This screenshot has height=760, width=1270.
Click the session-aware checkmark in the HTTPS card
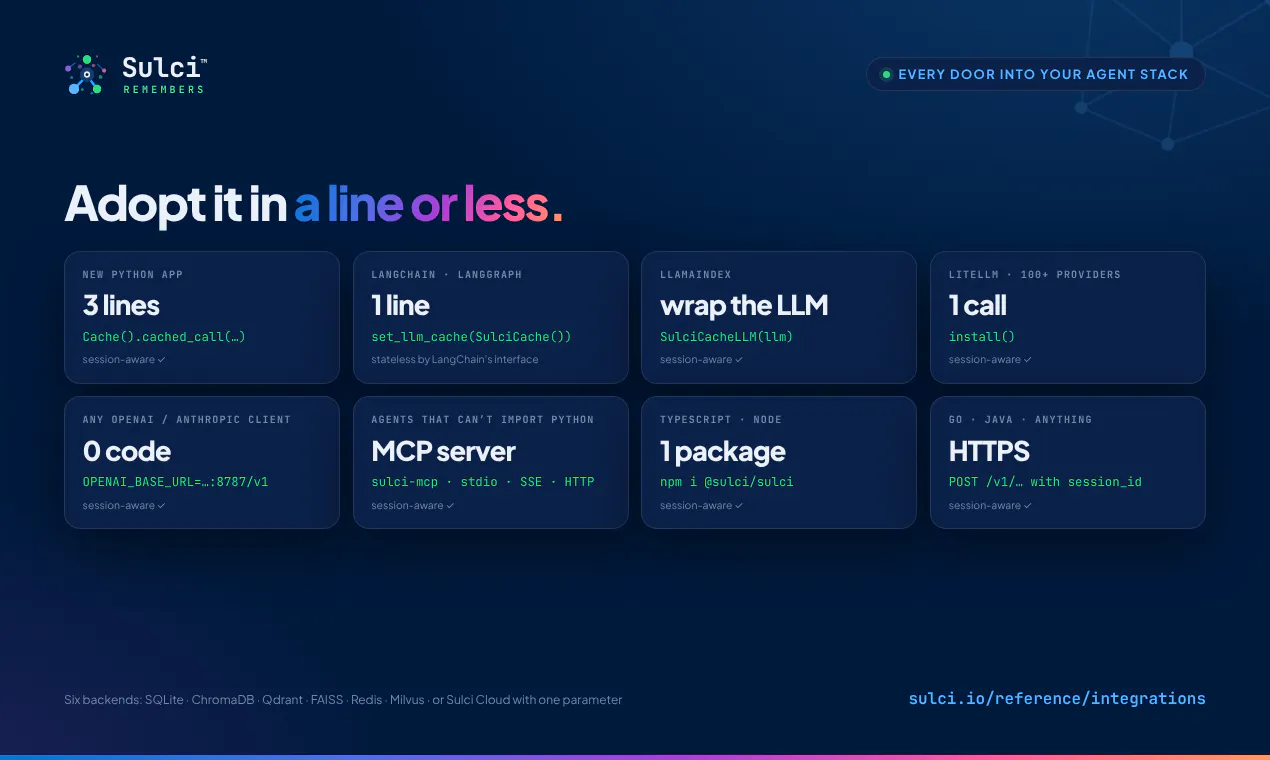tap(1027, 506)
